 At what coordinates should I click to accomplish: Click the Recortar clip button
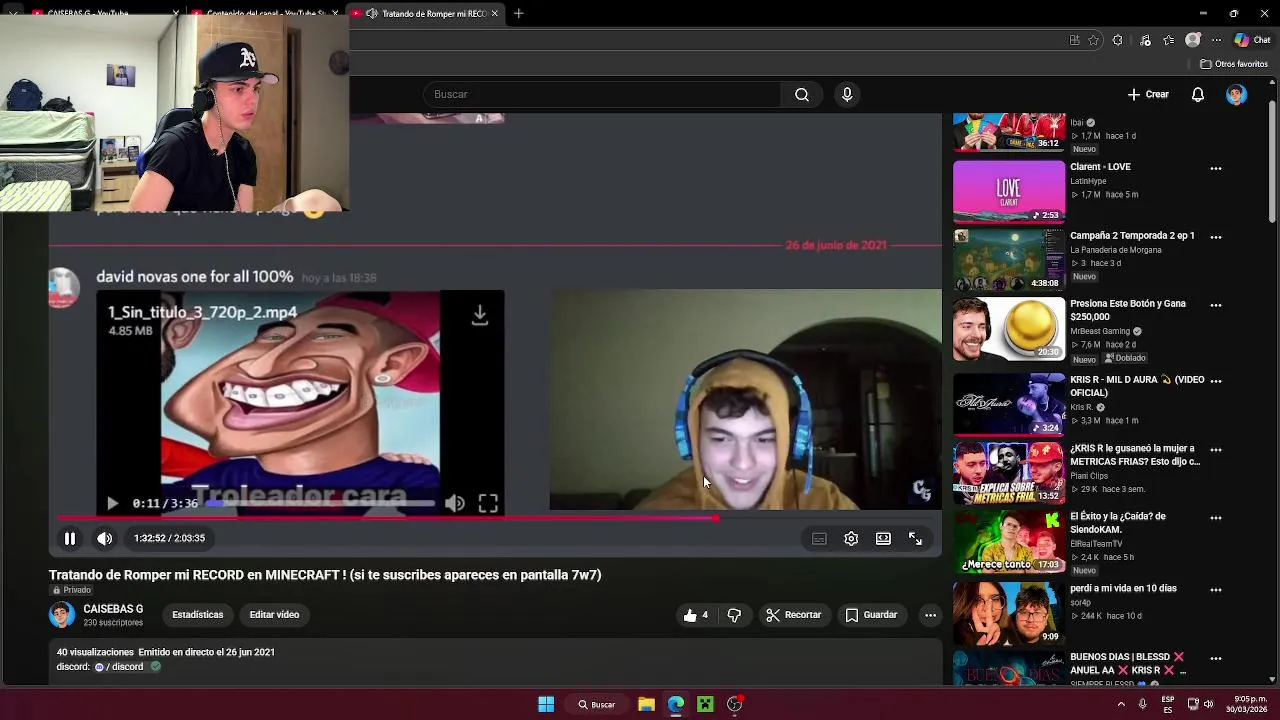794,615
